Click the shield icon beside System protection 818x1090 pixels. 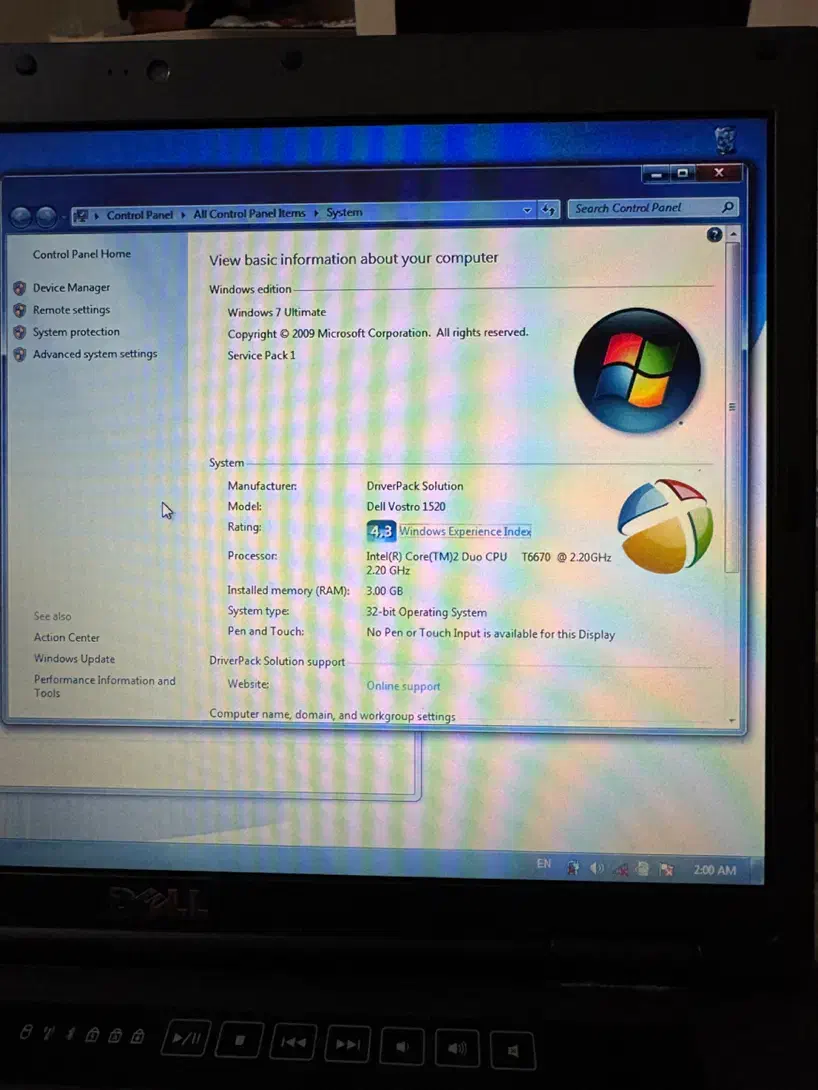tap(19, 332)
